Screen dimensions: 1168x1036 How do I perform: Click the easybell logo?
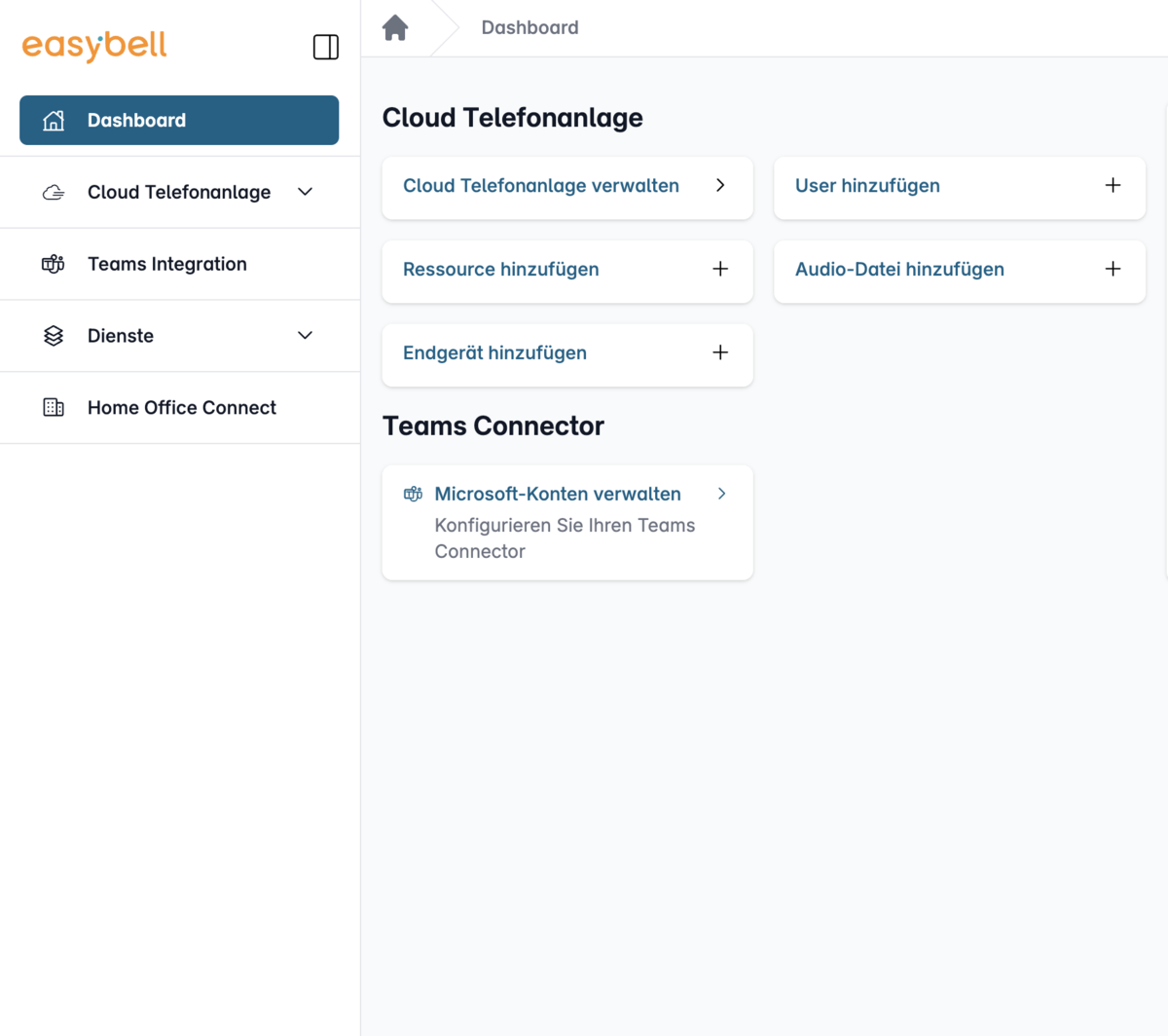pyautogui.click(x=94, y=46)
